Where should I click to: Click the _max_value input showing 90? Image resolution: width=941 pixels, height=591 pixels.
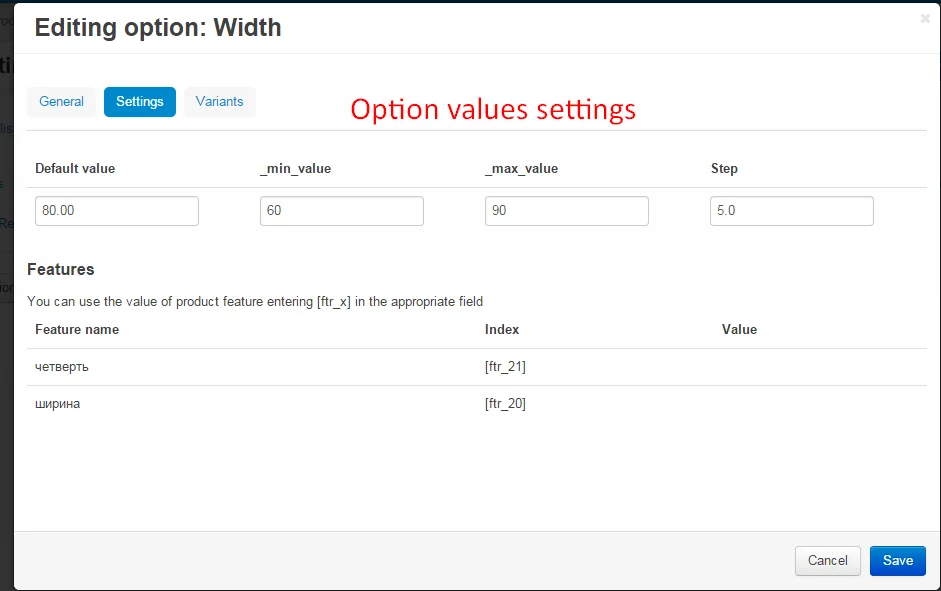tap(567, 211)
